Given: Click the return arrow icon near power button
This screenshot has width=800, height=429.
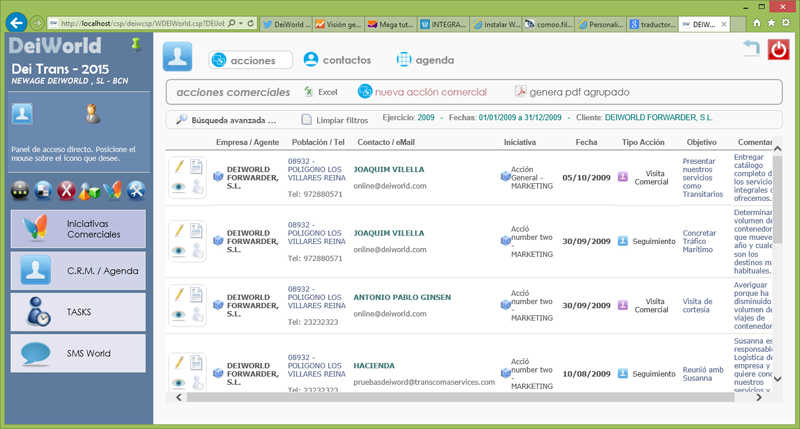Looking at the screenshot, I should pyautogui.click(x=752, y=49).
